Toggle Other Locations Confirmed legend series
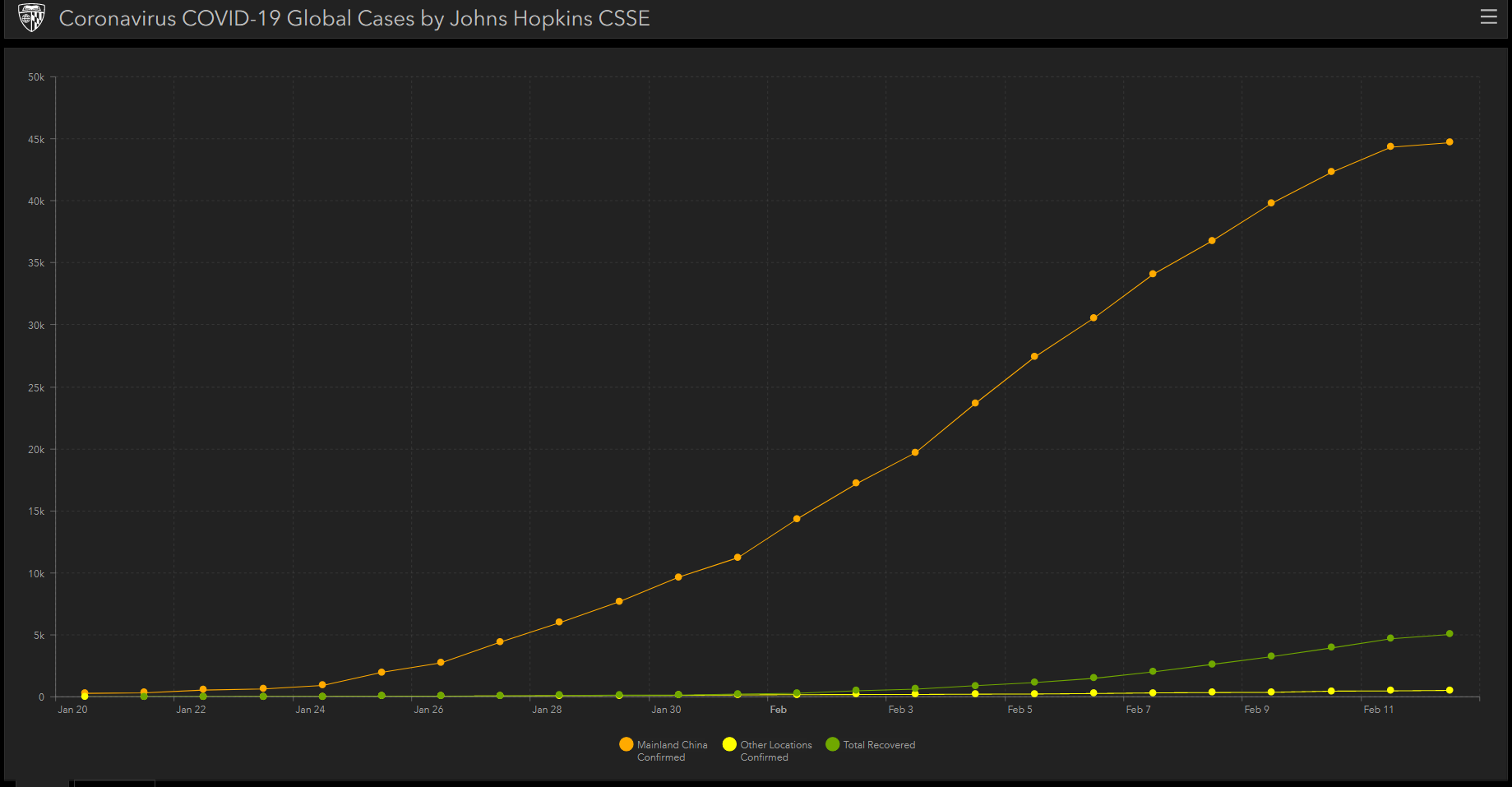Image resolution: width=1512 pixels, height=787 pixels. tap(767, 751)
